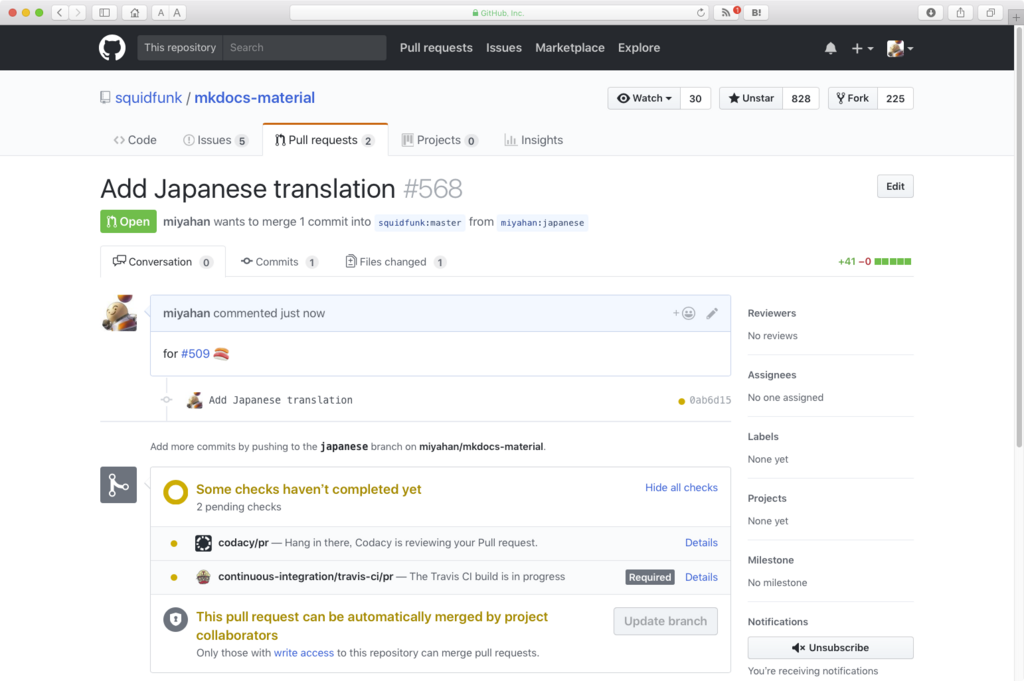
Task: Switch to the Issues tab
Action: [x=216, y=140]
